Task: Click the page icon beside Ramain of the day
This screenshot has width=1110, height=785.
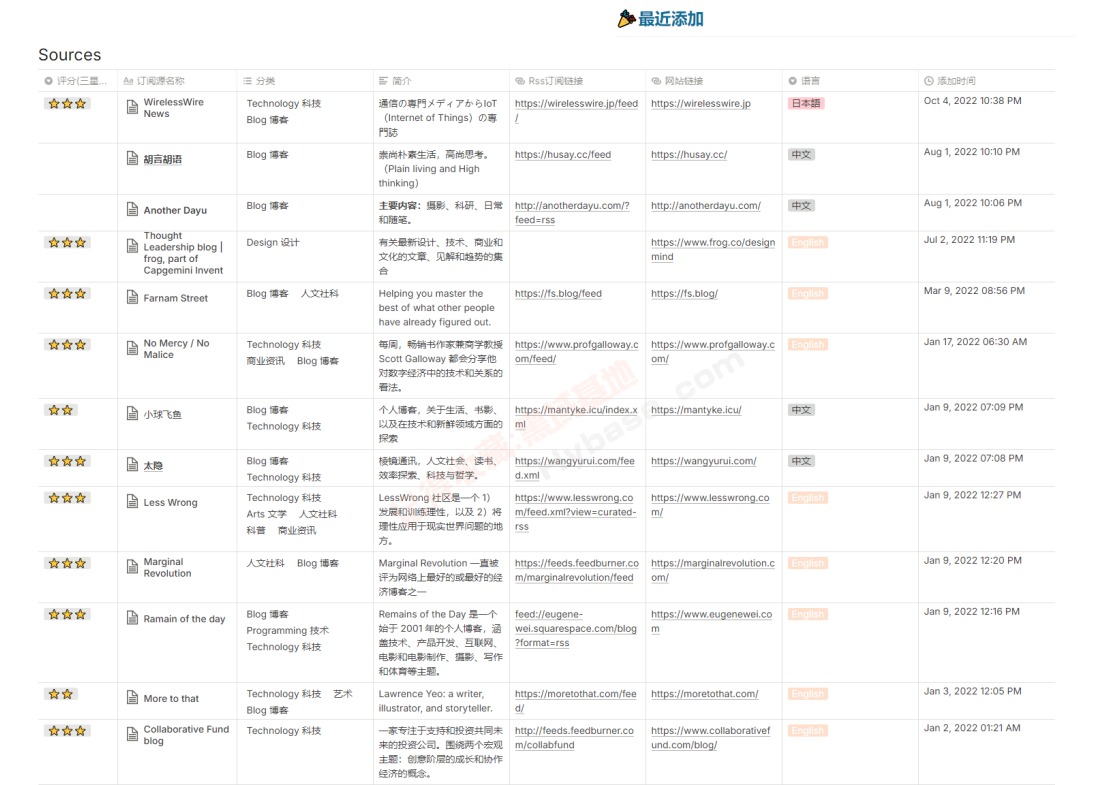Action: 132,617
